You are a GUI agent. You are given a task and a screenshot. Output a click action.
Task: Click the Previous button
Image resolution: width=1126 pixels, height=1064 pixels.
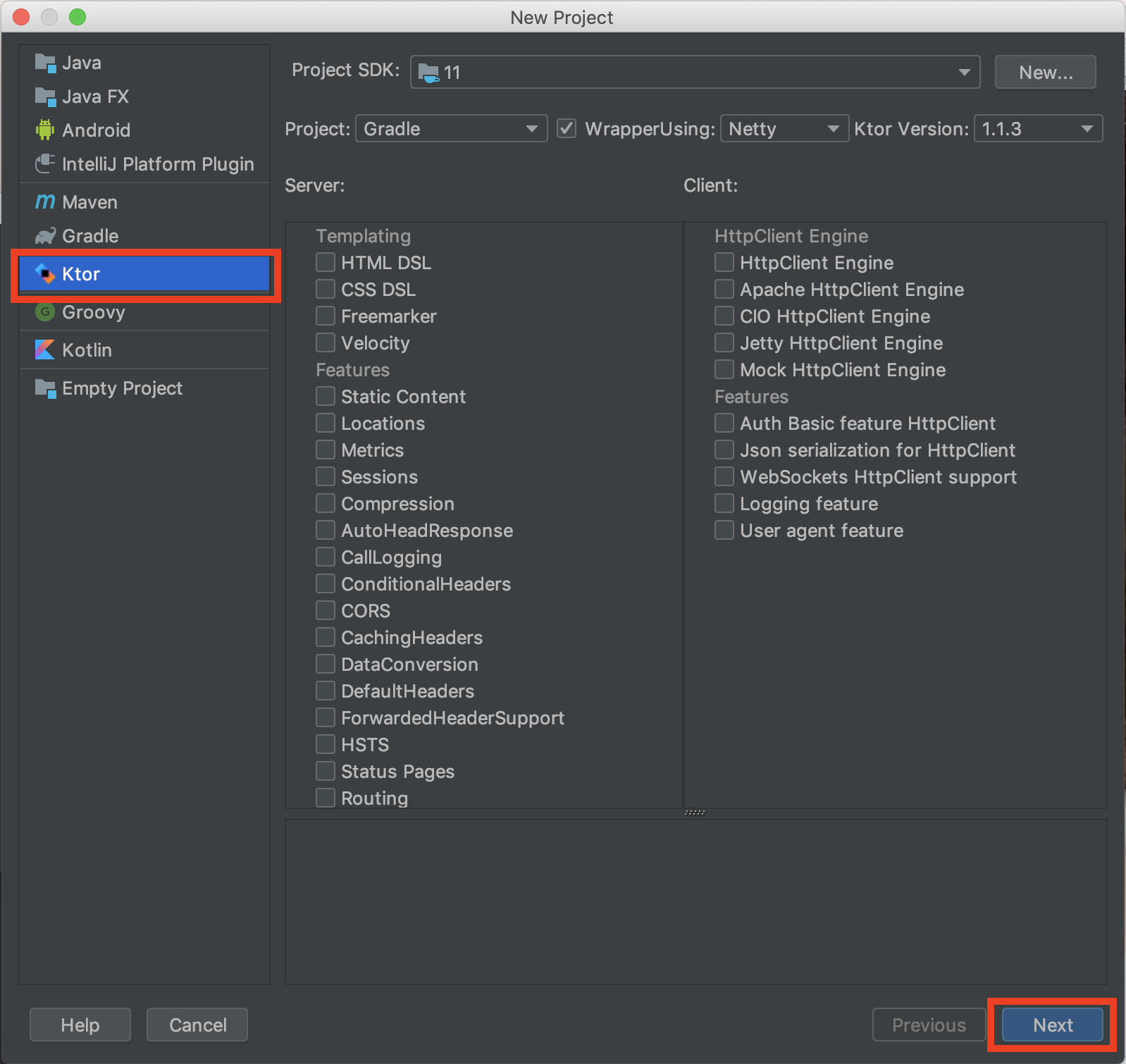[929, 1025]
